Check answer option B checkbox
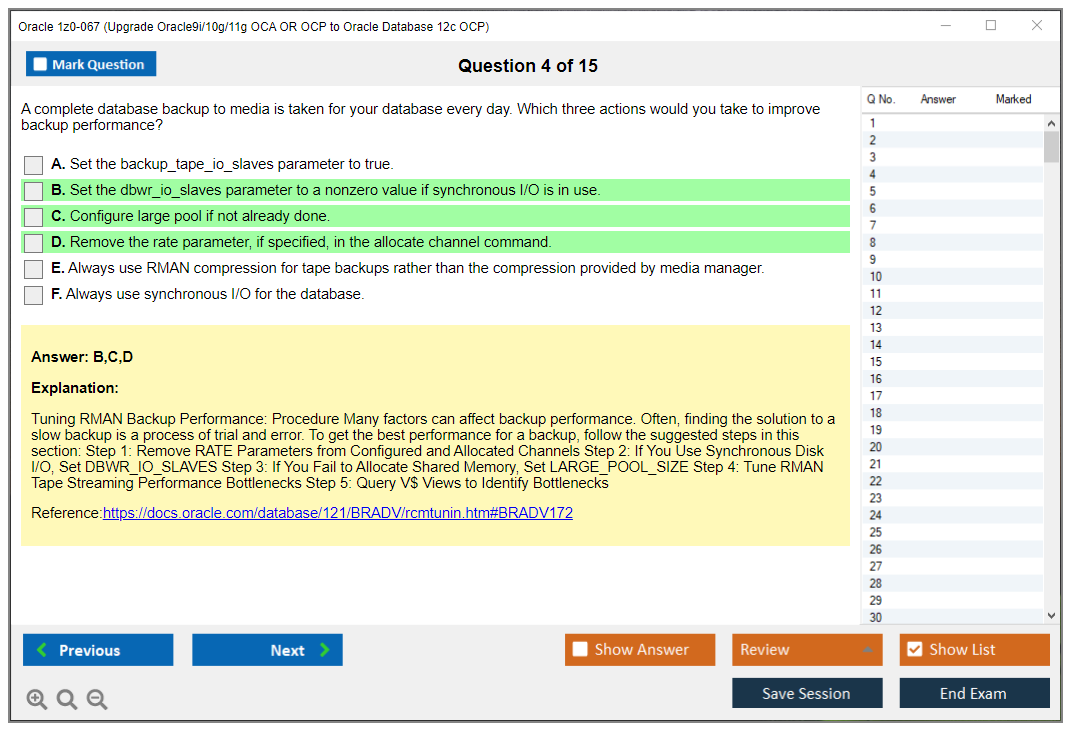 (x=33, y=190)
